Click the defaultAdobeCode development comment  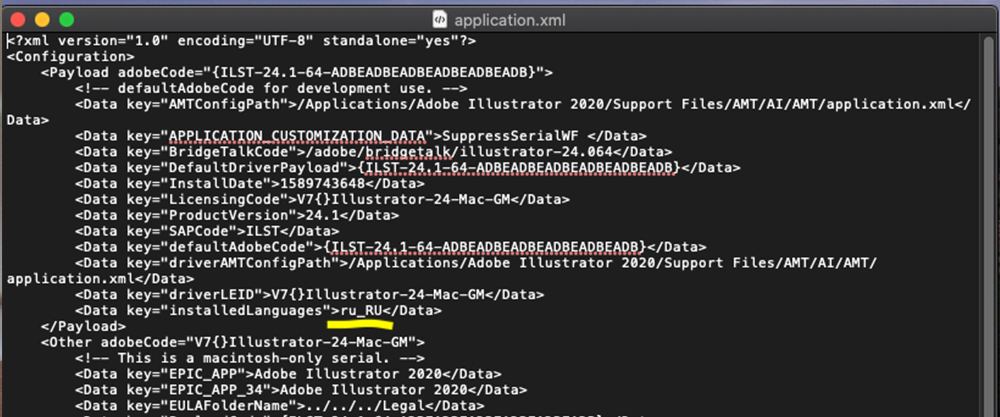272,89
